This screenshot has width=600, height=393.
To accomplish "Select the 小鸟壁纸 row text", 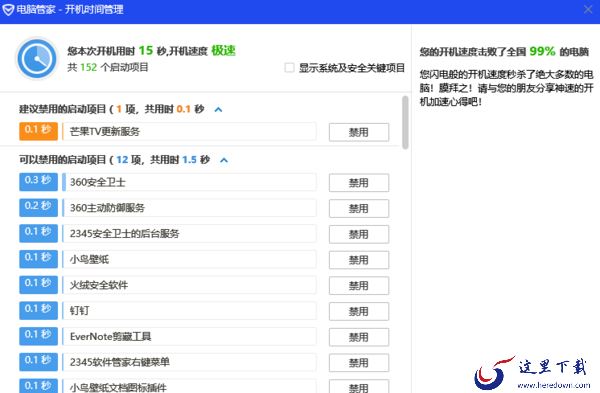I will pyautogui.click(x=89, y=259).
